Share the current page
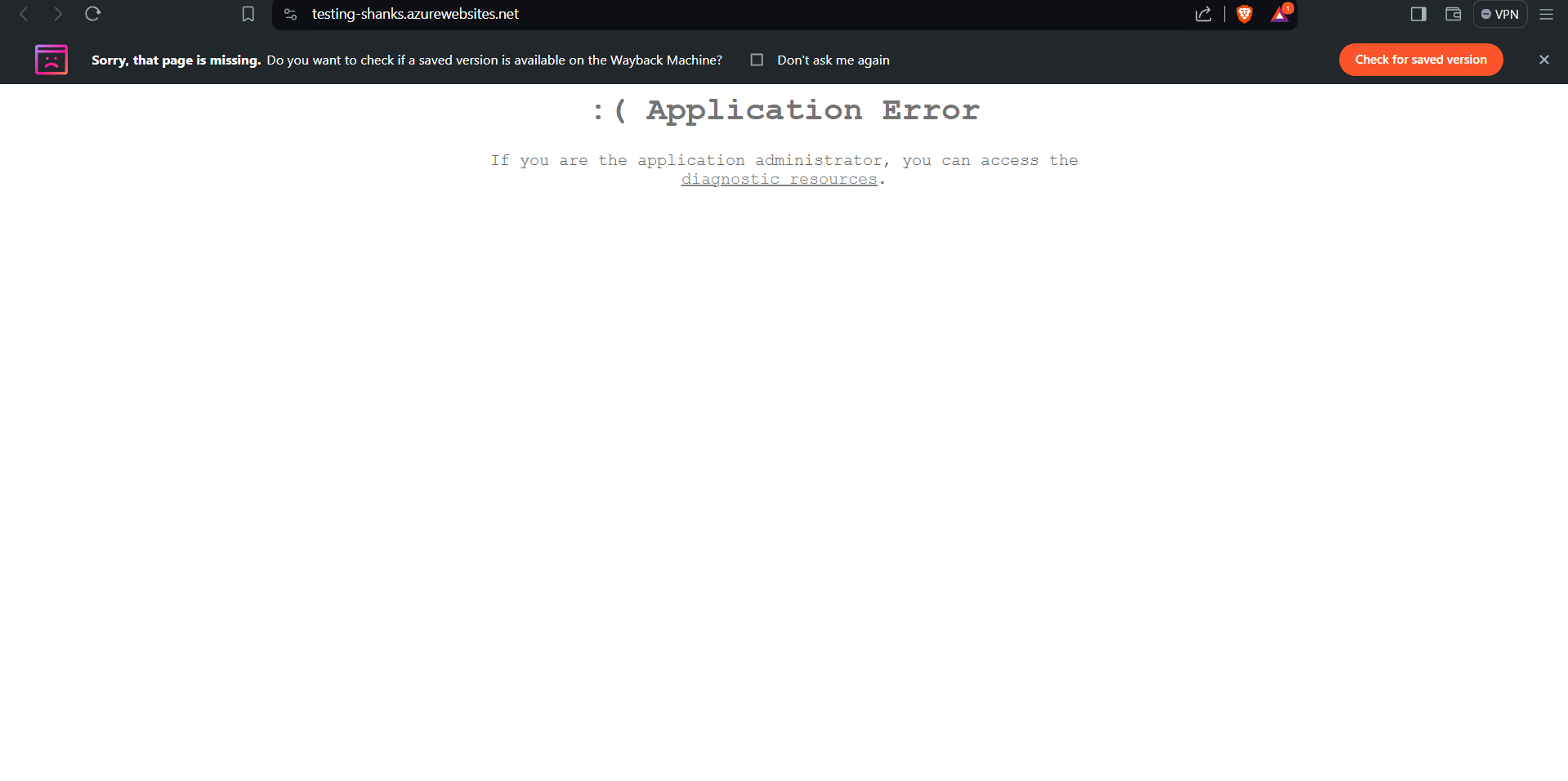 [x=1203, y=14]
